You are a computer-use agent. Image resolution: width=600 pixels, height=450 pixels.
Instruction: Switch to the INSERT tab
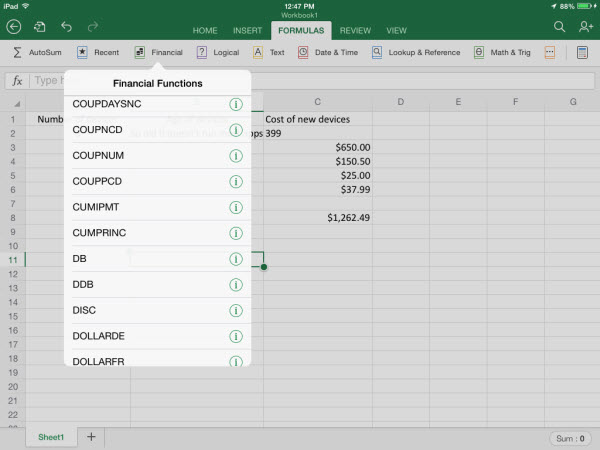coord(247,31)
